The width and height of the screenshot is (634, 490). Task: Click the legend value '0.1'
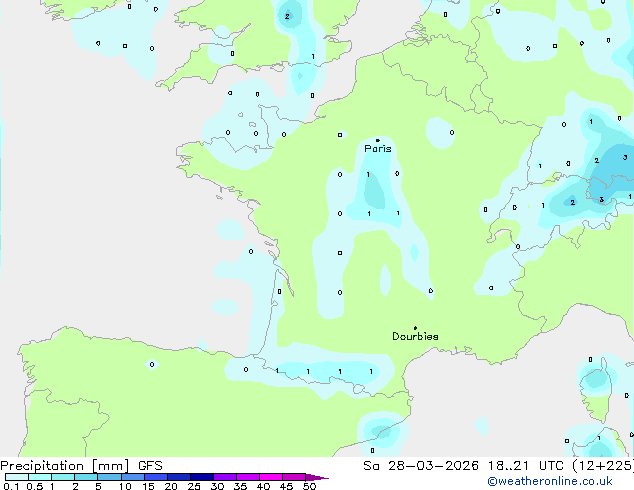click(x=11, y=486)
